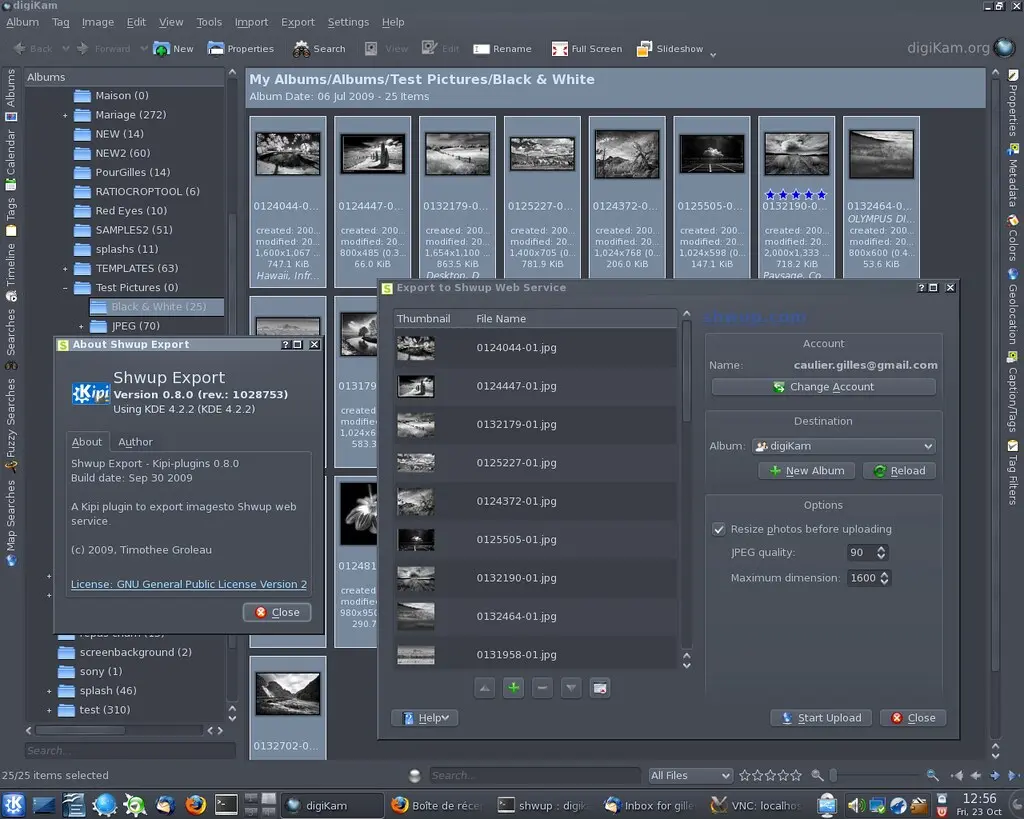Open the Export menu
The height and width of the screenshot is (819, 1024).
pos(297,22)
